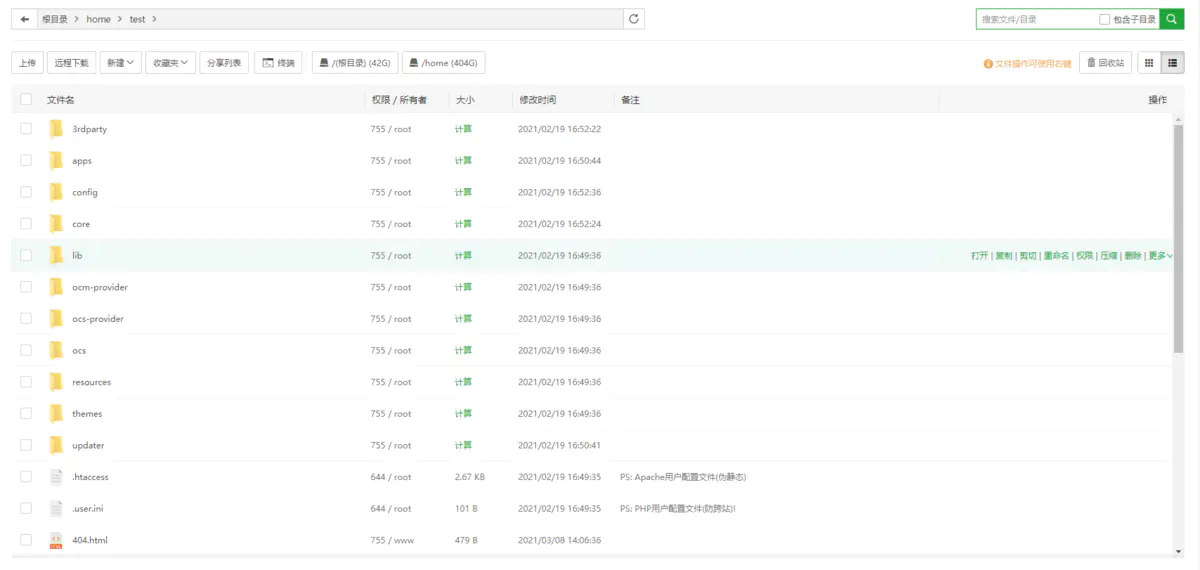Screen dimensions: 1200x570
Task: Click 根目录 in the breadcrumb path
Action: click(53, 19)
